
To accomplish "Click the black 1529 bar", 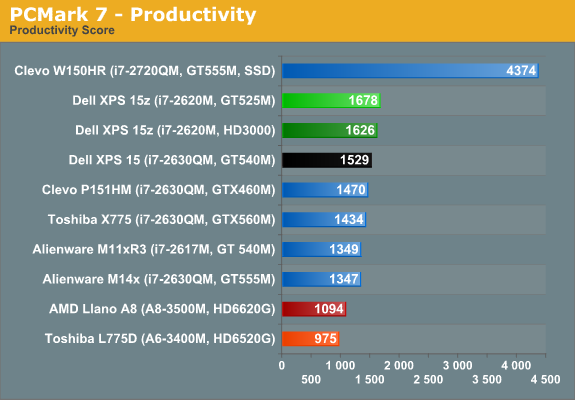I will [327, 160].
